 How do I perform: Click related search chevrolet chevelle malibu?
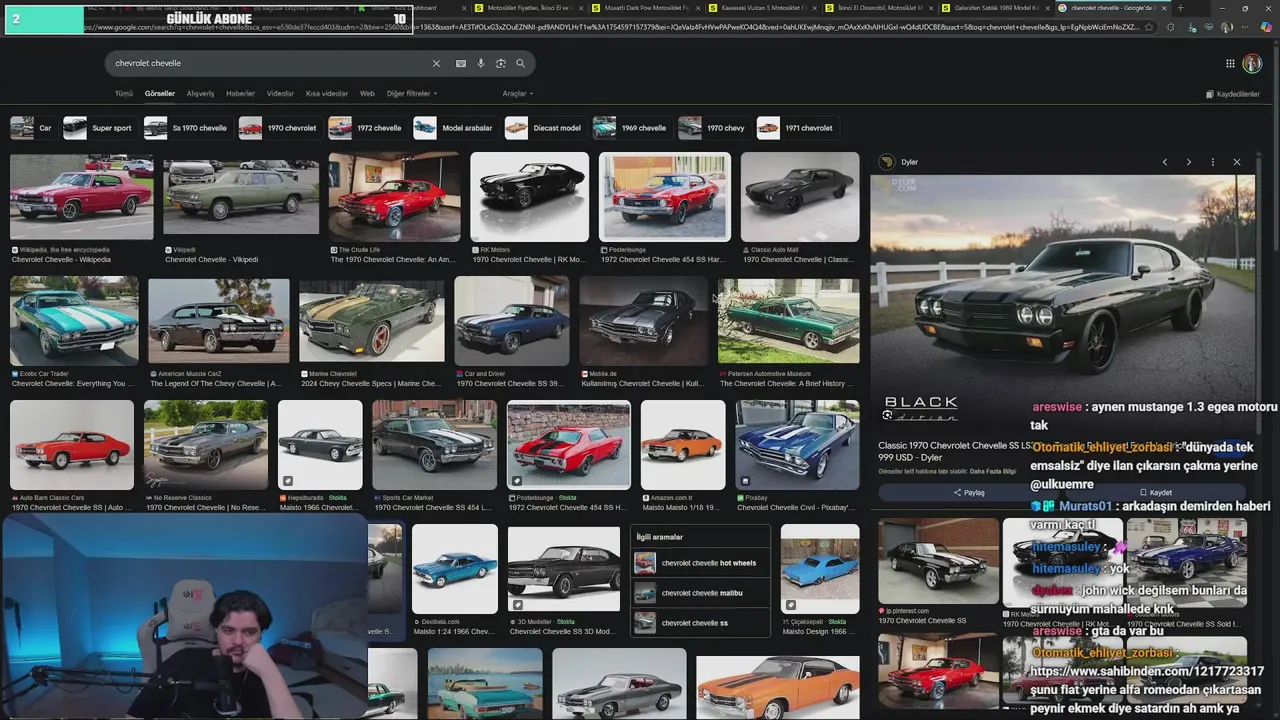[x=700, y=593]
